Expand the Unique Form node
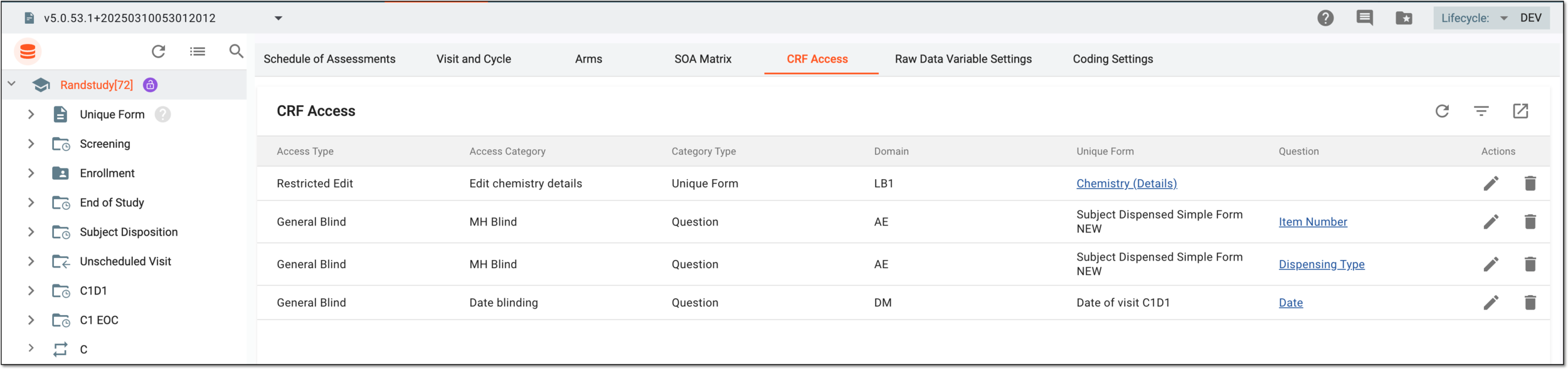This screenshot has width=1568, height=369. coord(31,115)
